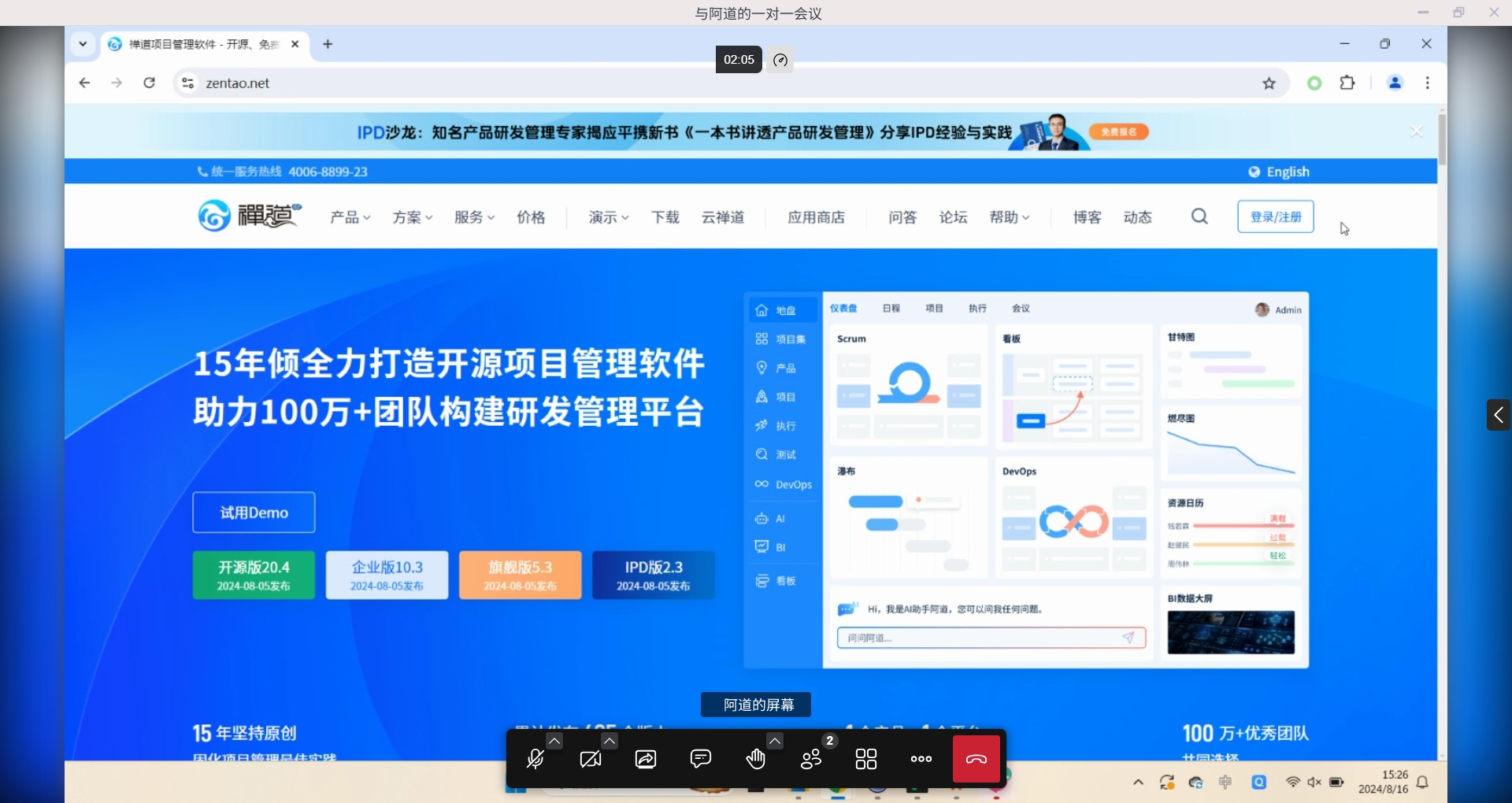Open the 问答 page

pyautogui.click(x=902, y=217)
